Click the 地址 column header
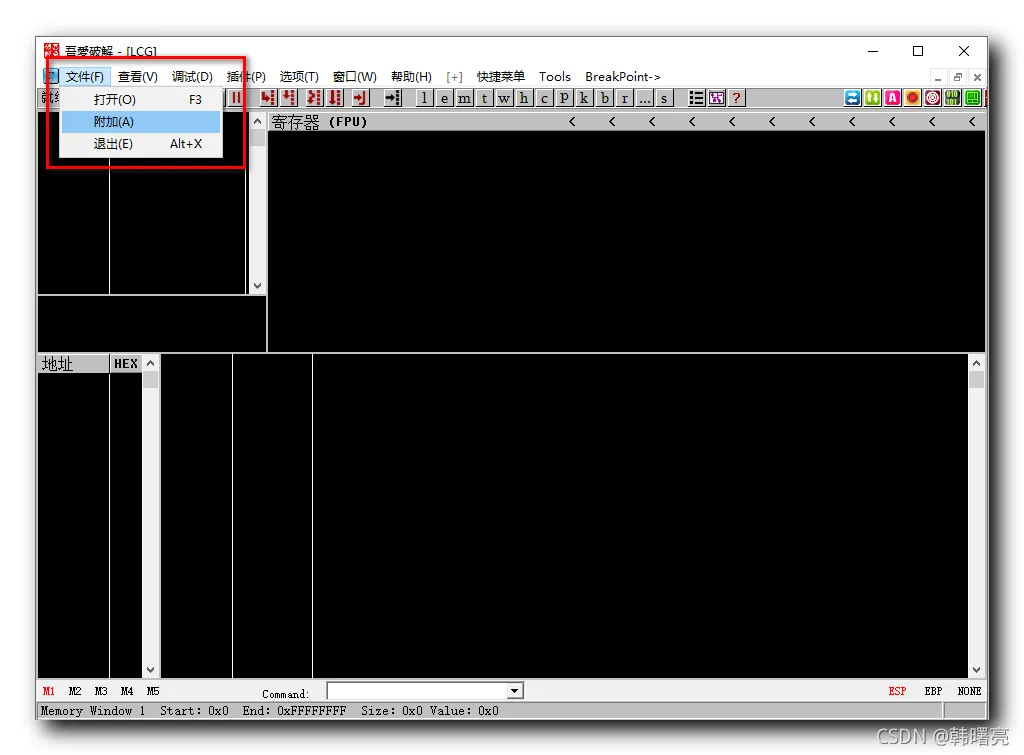 (x=73, y=364)
